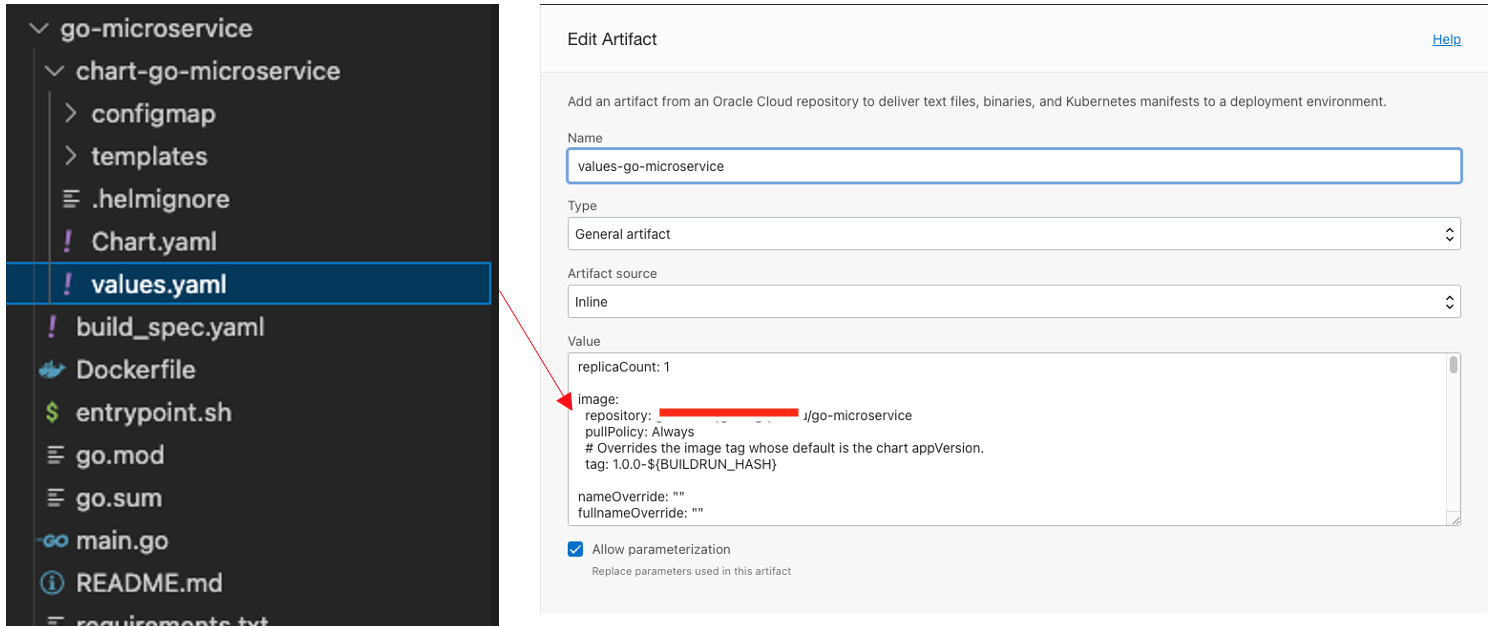Click the info icon beside README.md

pos(52,583)
